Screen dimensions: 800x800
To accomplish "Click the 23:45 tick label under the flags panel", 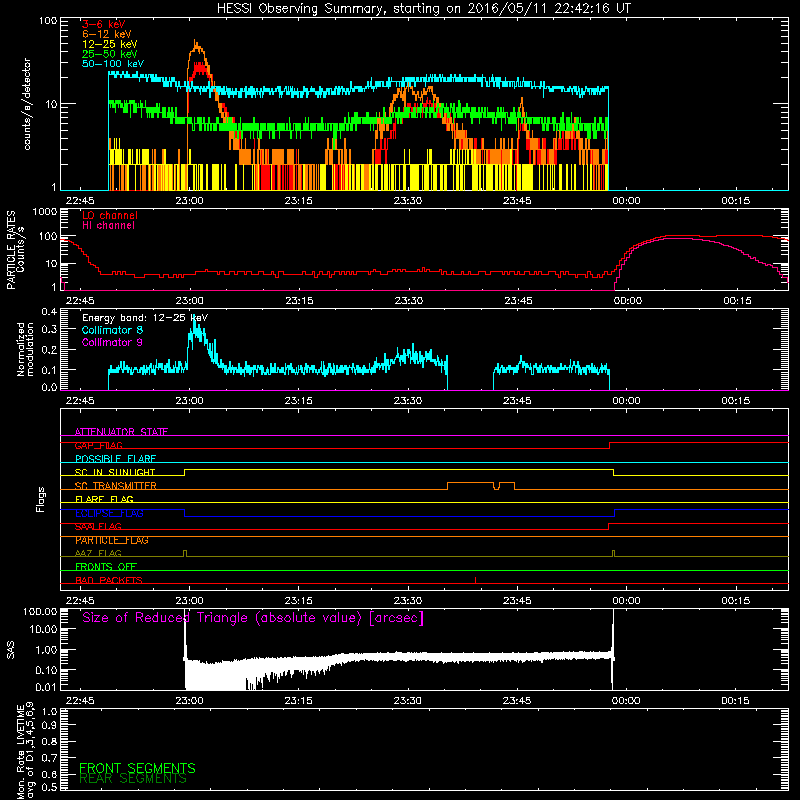I will [x=517, y=601].
